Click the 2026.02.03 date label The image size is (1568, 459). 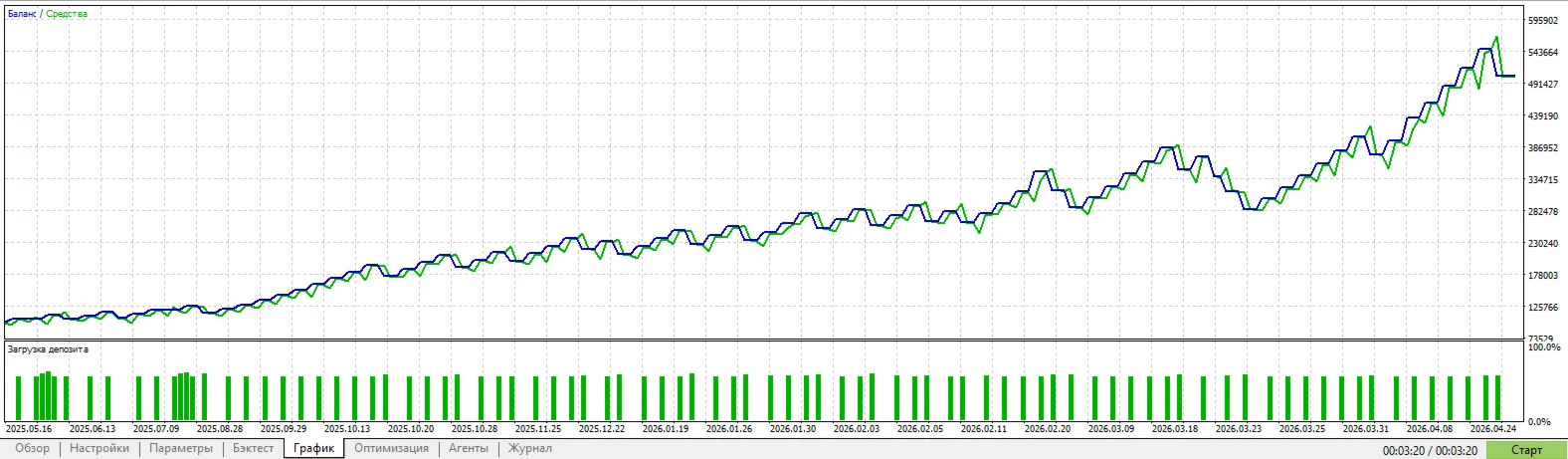coord(857,429)
